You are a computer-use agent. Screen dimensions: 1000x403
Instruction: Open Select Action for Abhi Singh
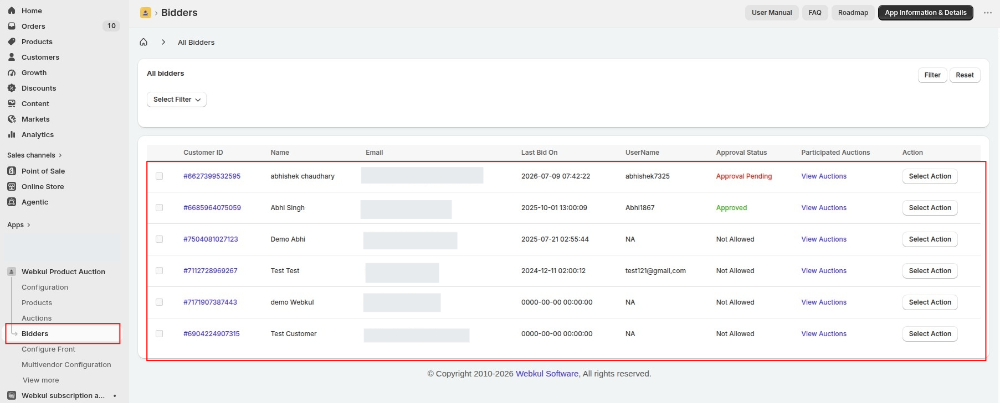929,207
